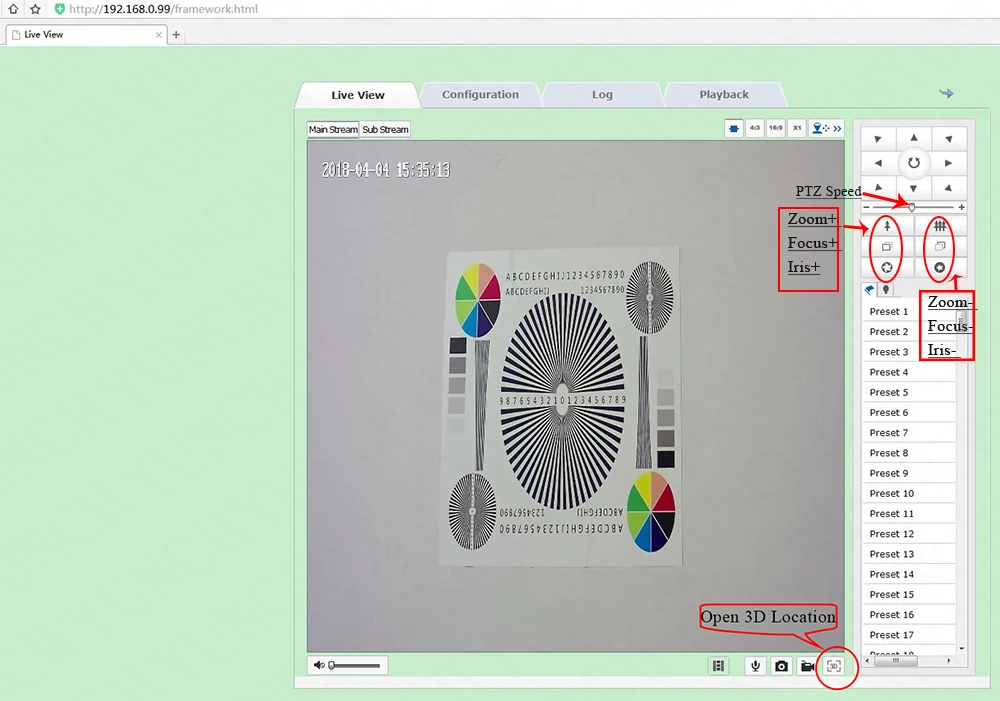Click the blue logout arrow icon
Viewport: 1000px width, 701px height.
click(946, 93)
